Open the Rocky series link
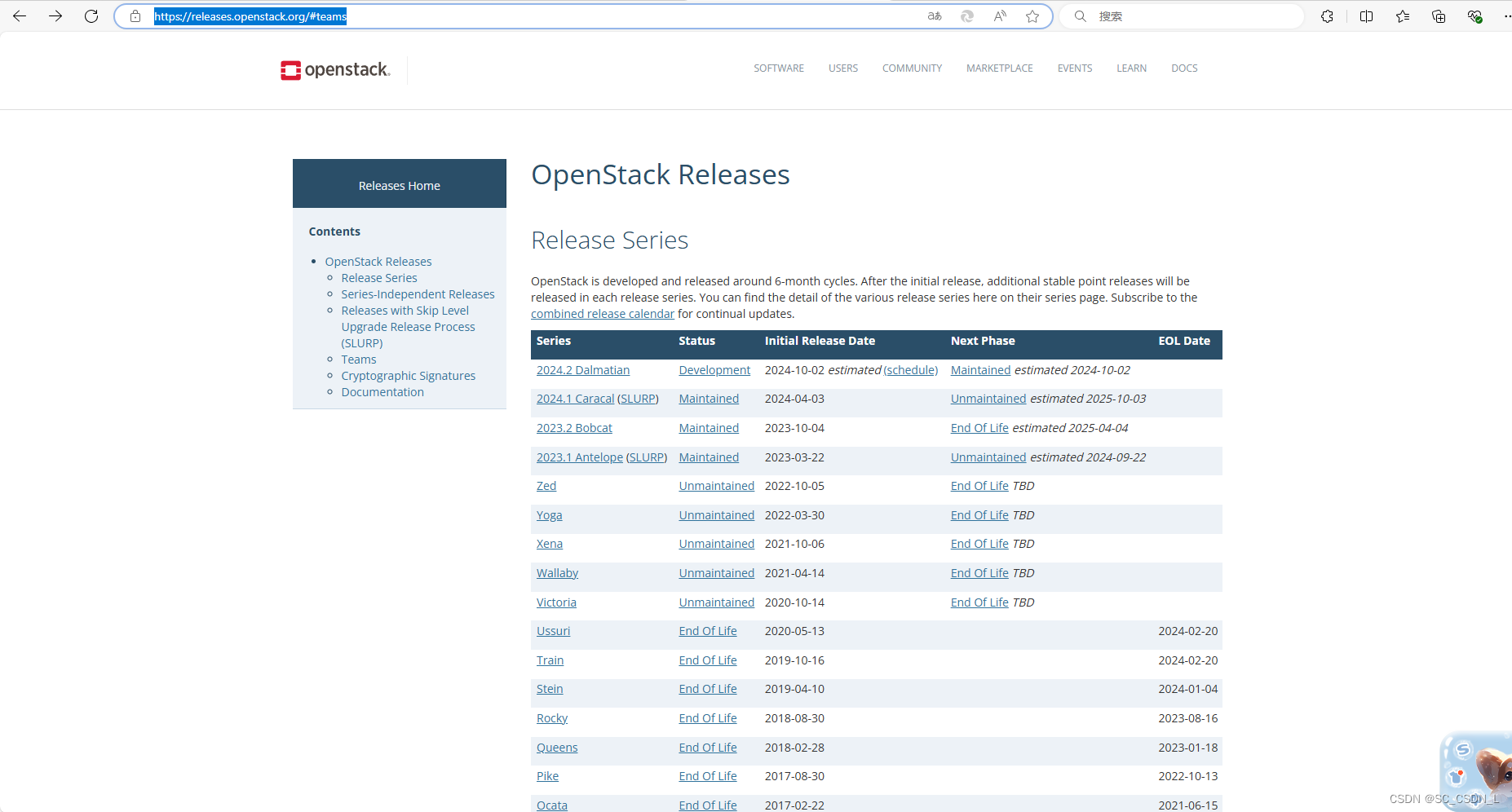1512x812 pixels. click(x=552, y=718)
